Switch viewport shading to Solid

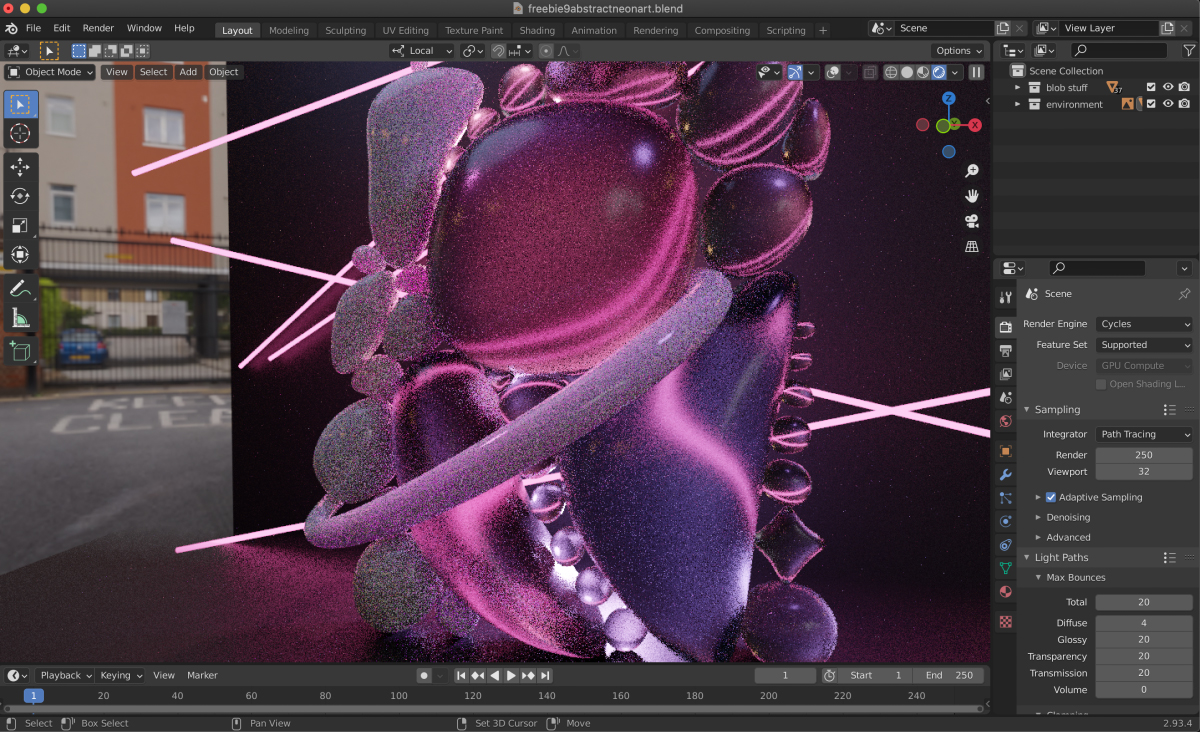click(907, 72)
